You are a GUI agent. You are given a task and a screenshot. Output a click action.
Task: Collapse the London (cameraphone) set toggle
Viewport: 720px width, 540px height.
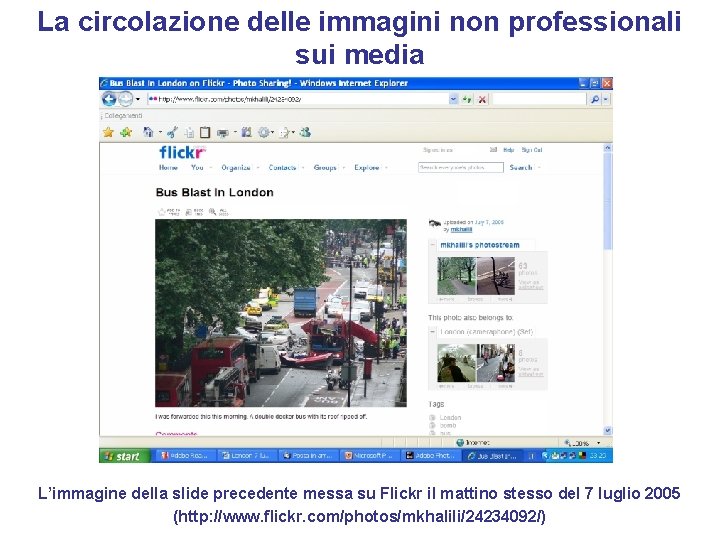click(433, 332)
